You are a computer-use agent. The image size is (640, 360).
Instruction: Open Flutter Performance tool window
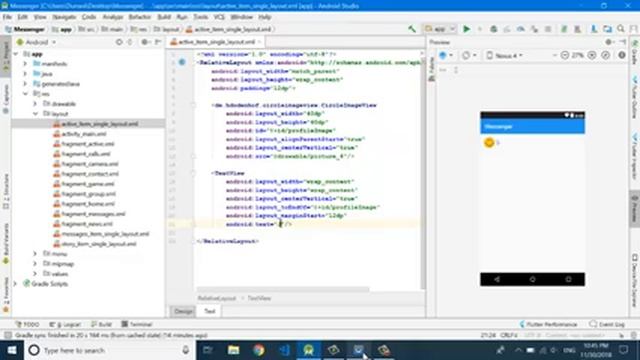(548, 324)
